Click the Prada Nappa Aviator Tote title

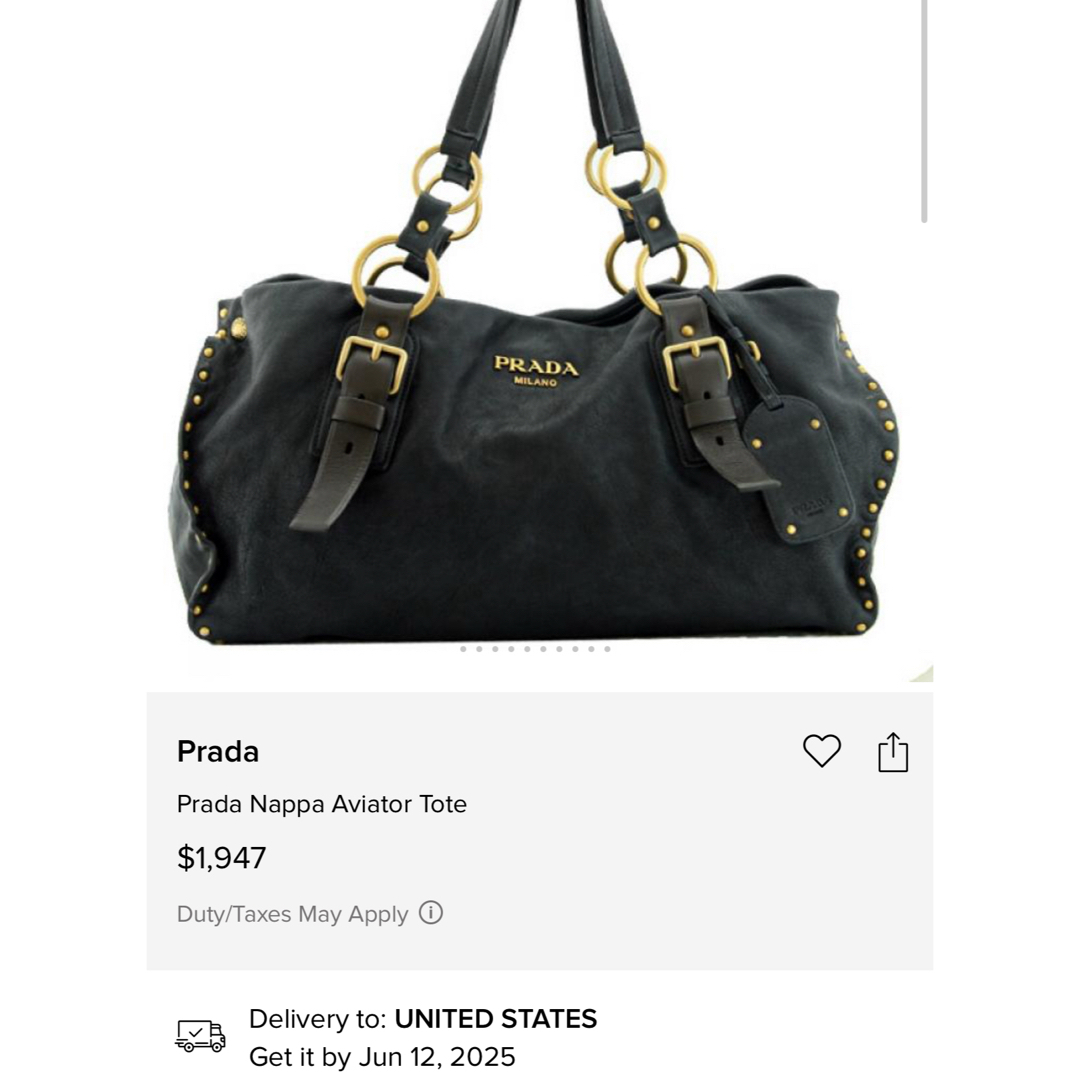click(322, 804)
